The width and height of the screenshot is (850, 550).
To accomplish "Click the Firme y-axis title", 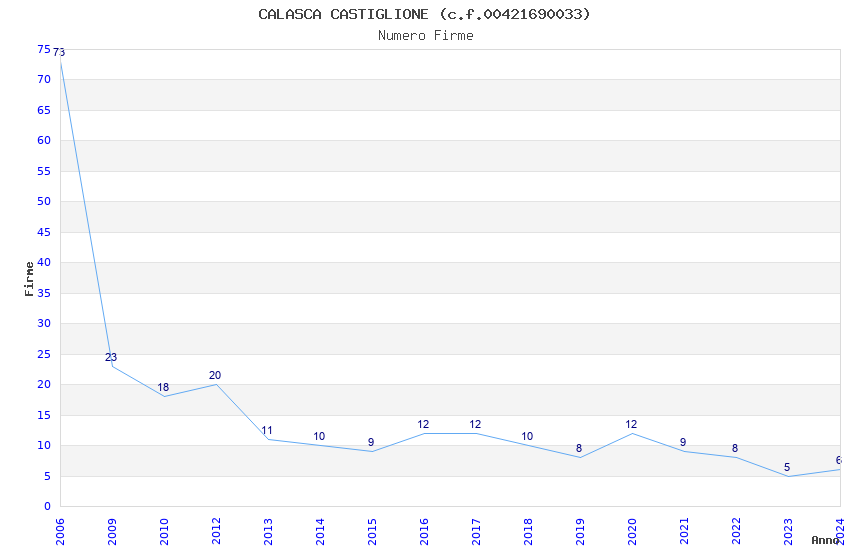I will [29, 279].
